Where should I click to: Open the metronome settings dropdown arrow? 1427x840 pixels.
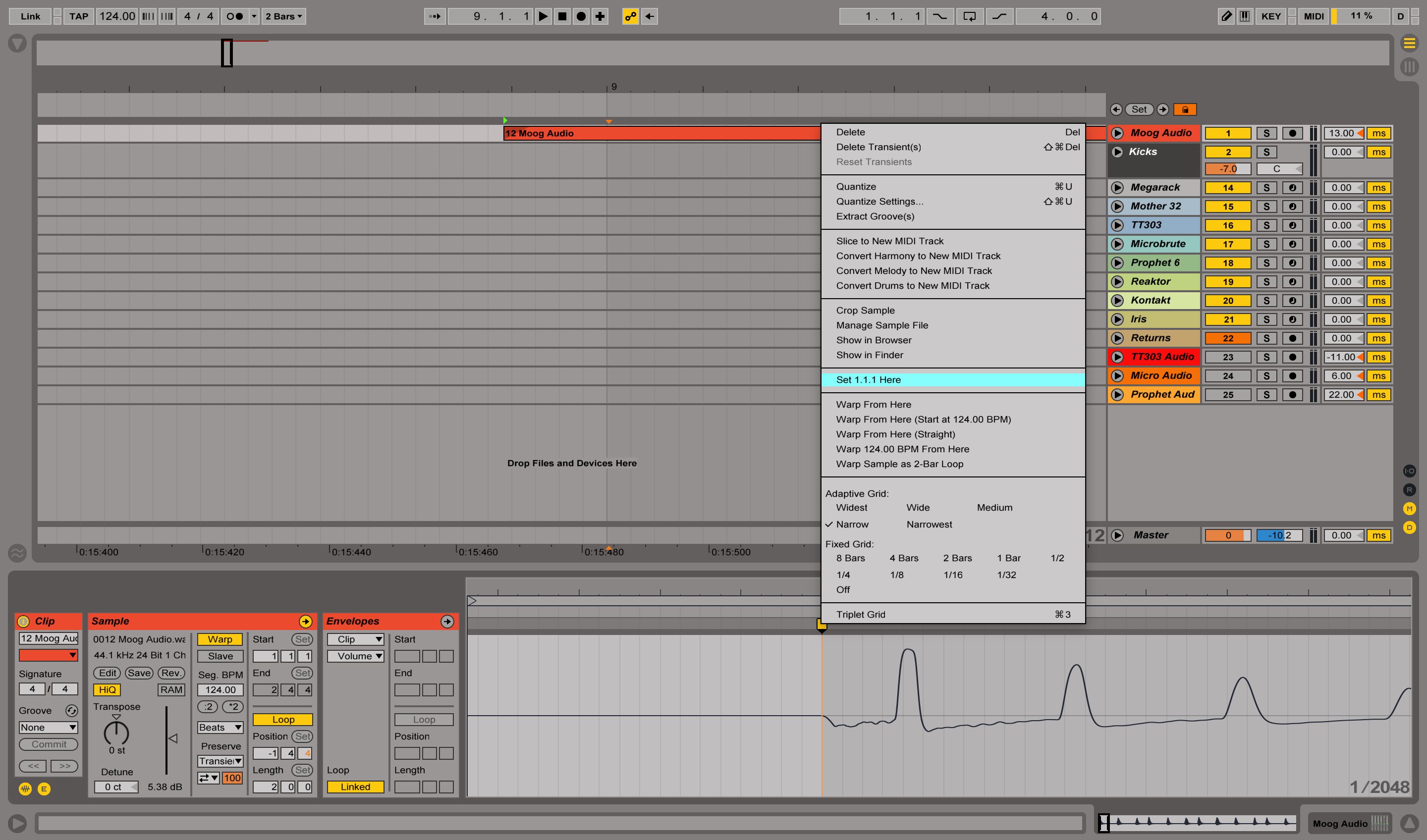[x=254, y=16]
